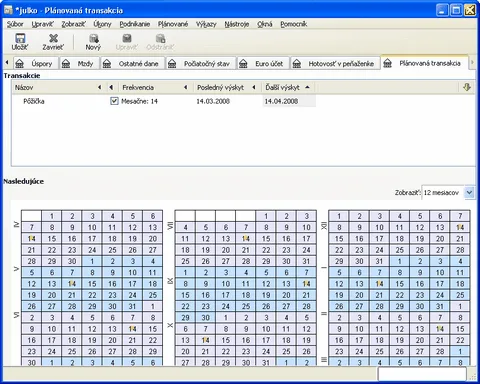Click highlighted day 14 in month I
The image size is (480, 384).
(x=379, y=284)
